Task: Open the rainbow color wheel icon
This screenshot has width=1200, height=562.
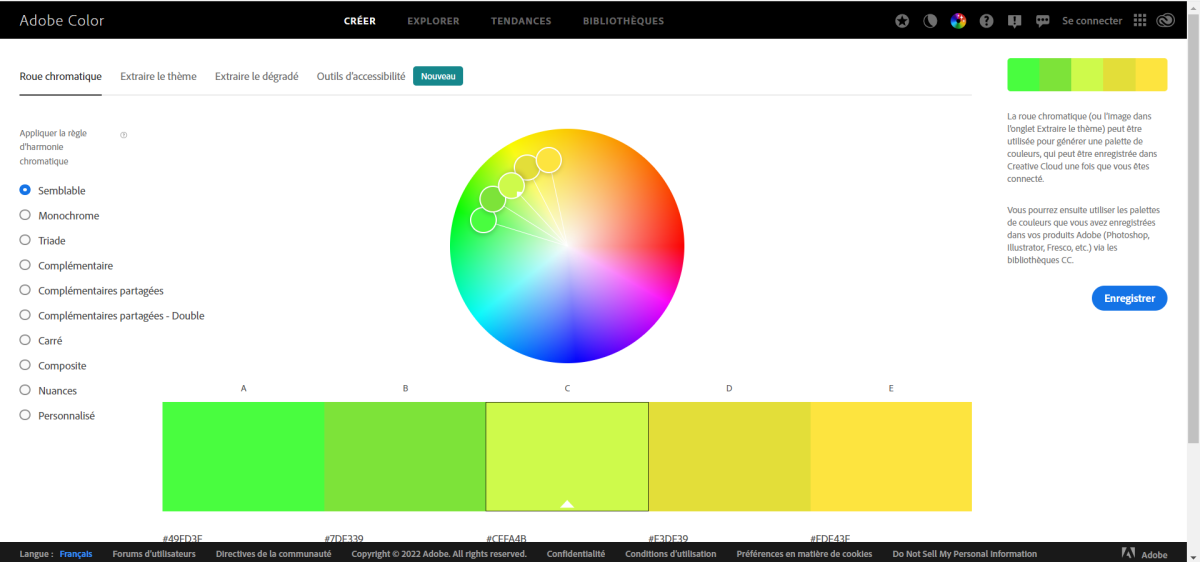Action: (x=958, y=21)
